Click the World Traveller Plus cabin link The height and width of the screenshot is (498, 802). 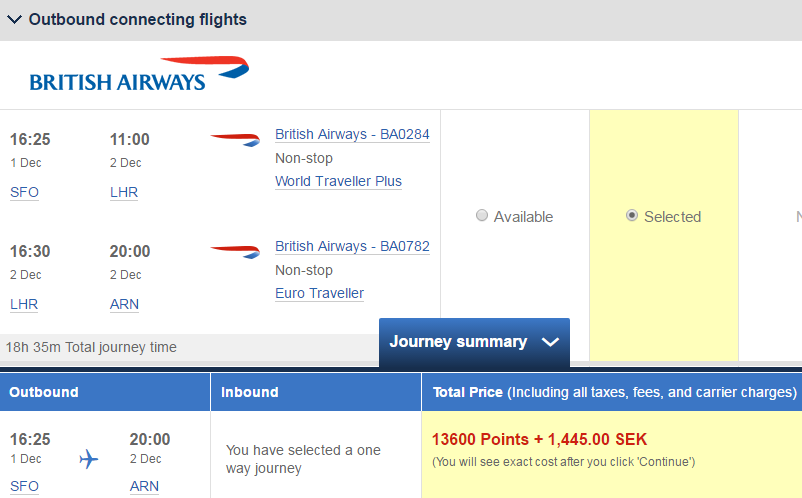[338, 181]
